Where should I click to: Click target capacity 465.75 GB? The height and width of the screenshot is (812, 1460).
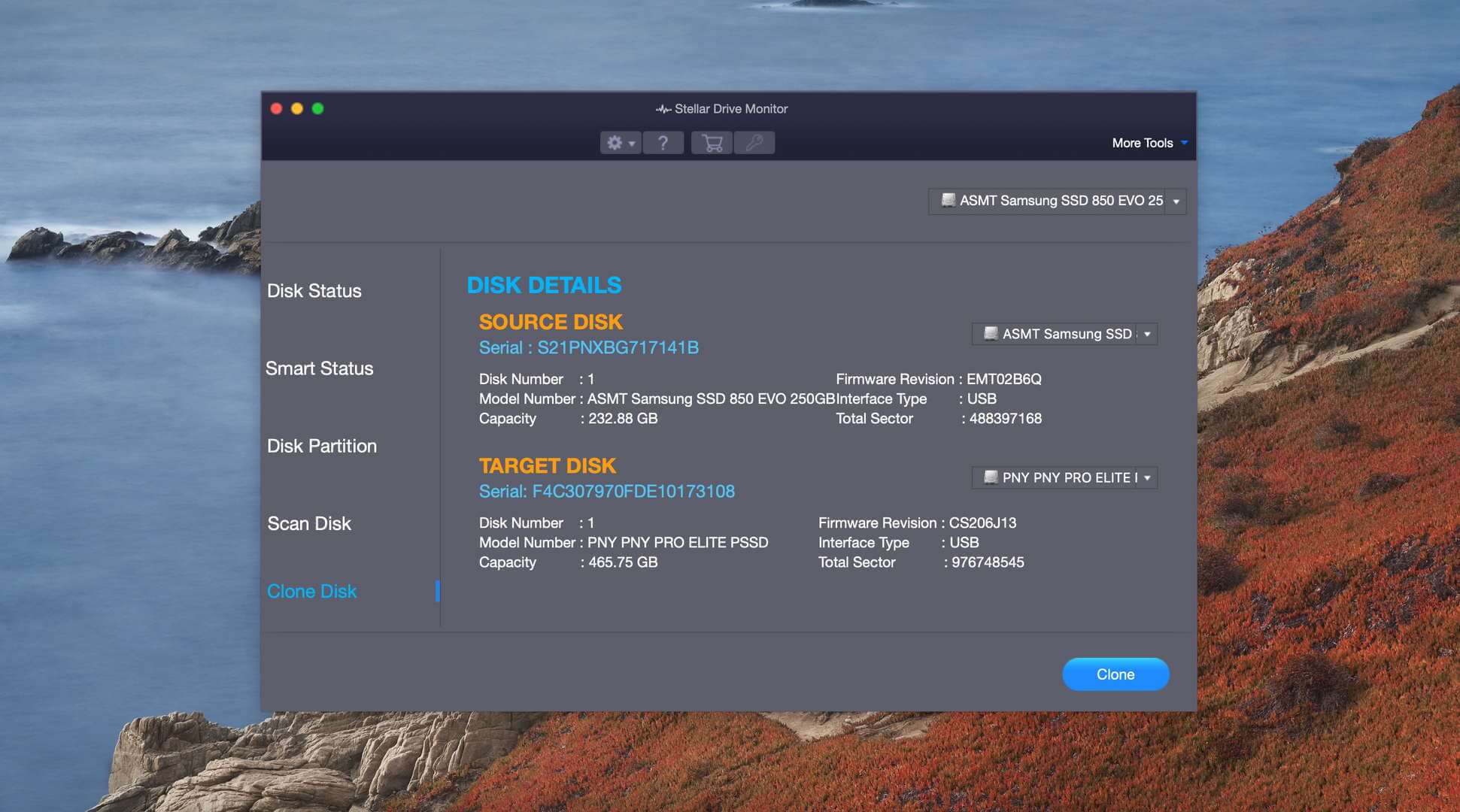(x=623, y=562)
